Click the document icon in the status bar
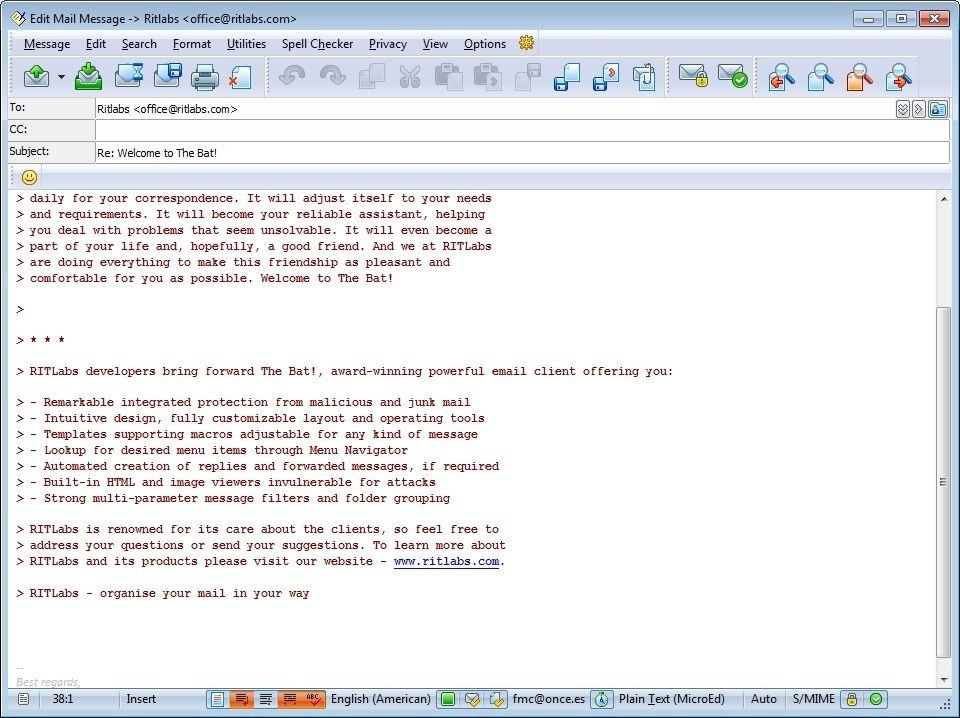960x718 pixels. point(23,699)
